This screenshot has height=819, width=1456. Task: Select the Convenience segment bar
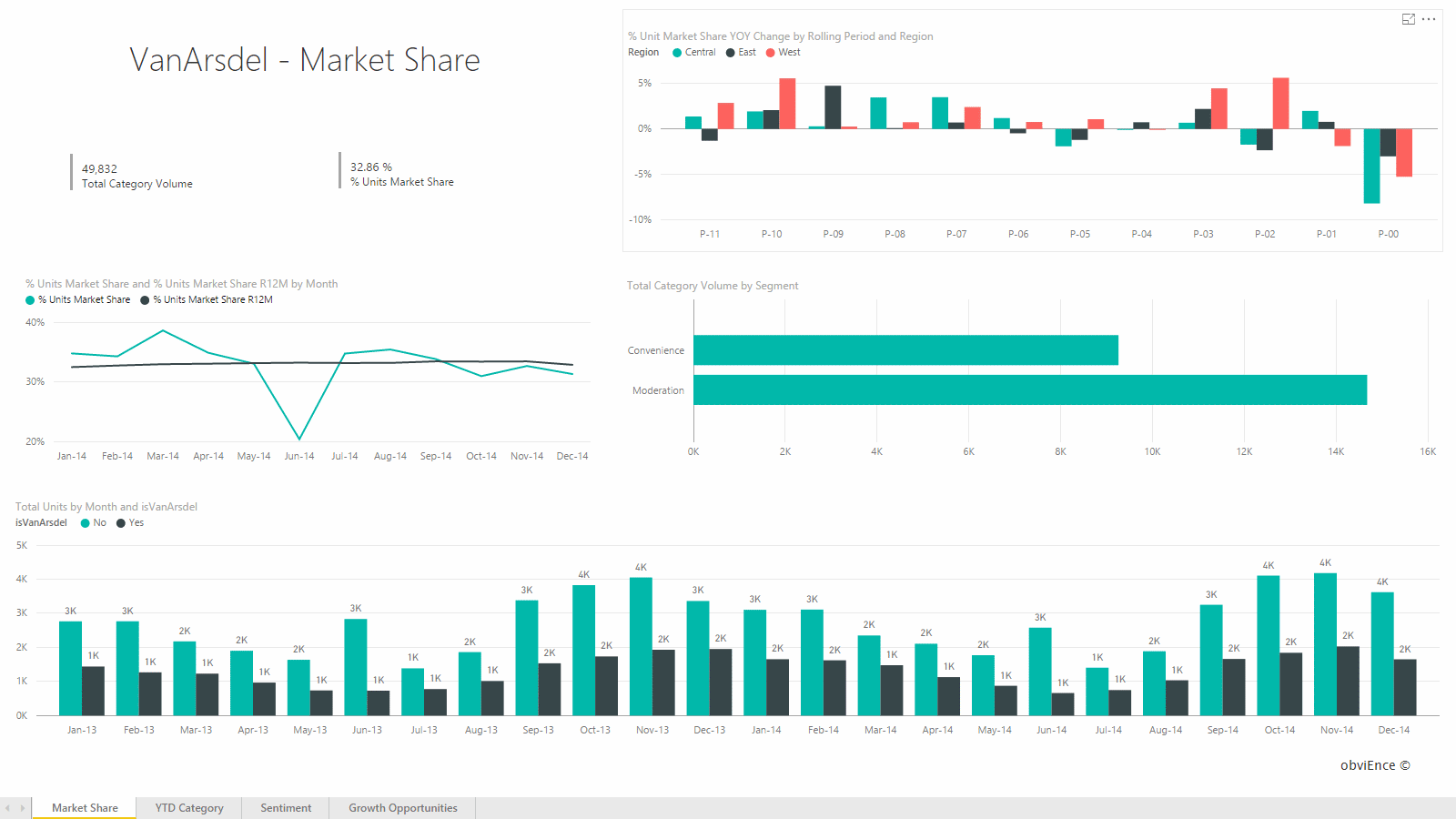[905, 350]
